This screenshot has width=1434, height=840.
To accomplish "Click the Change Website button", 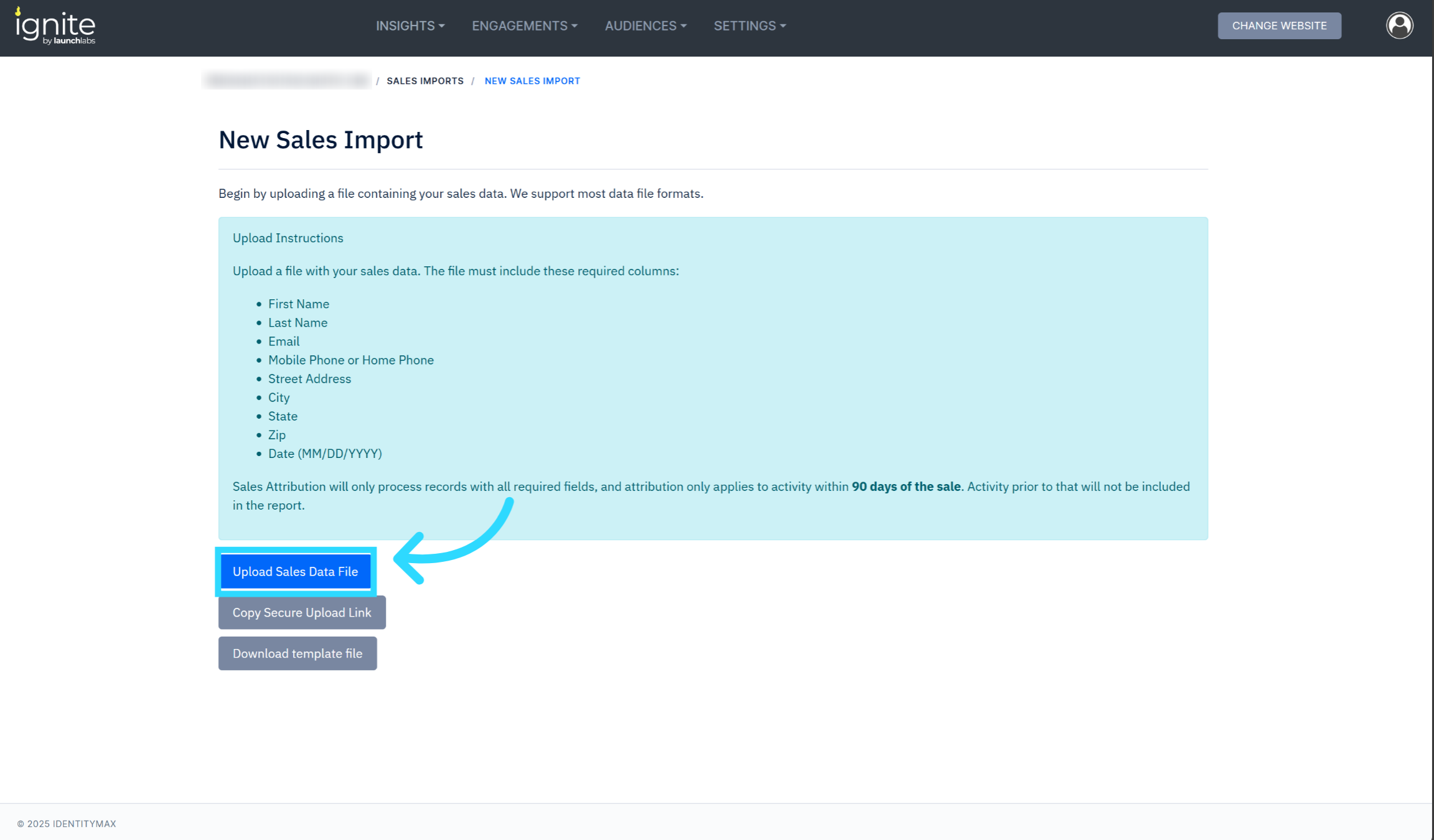I will 1279,26.
